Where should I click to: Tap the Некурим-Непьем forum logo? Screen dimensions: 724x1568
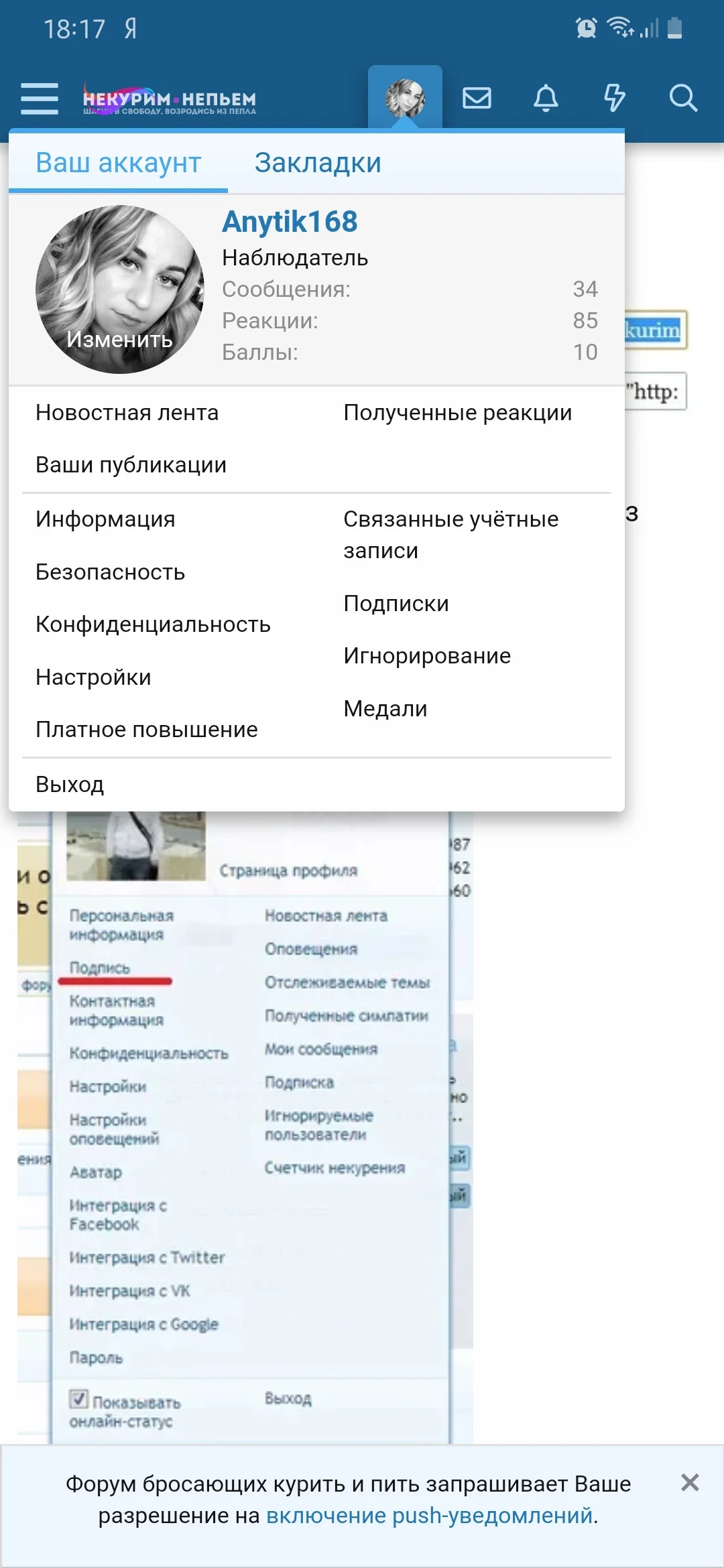(x=170, y=99)
